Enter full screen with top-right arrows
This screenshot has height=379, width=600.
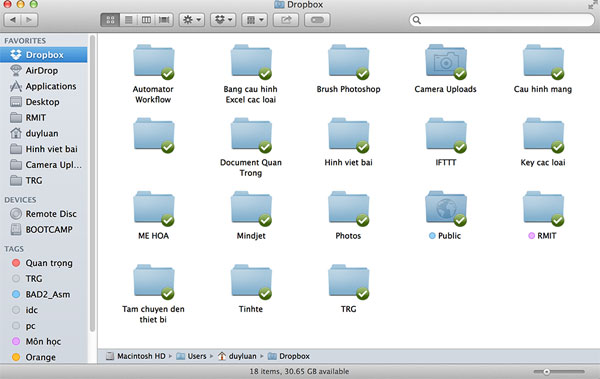(592, 5)
